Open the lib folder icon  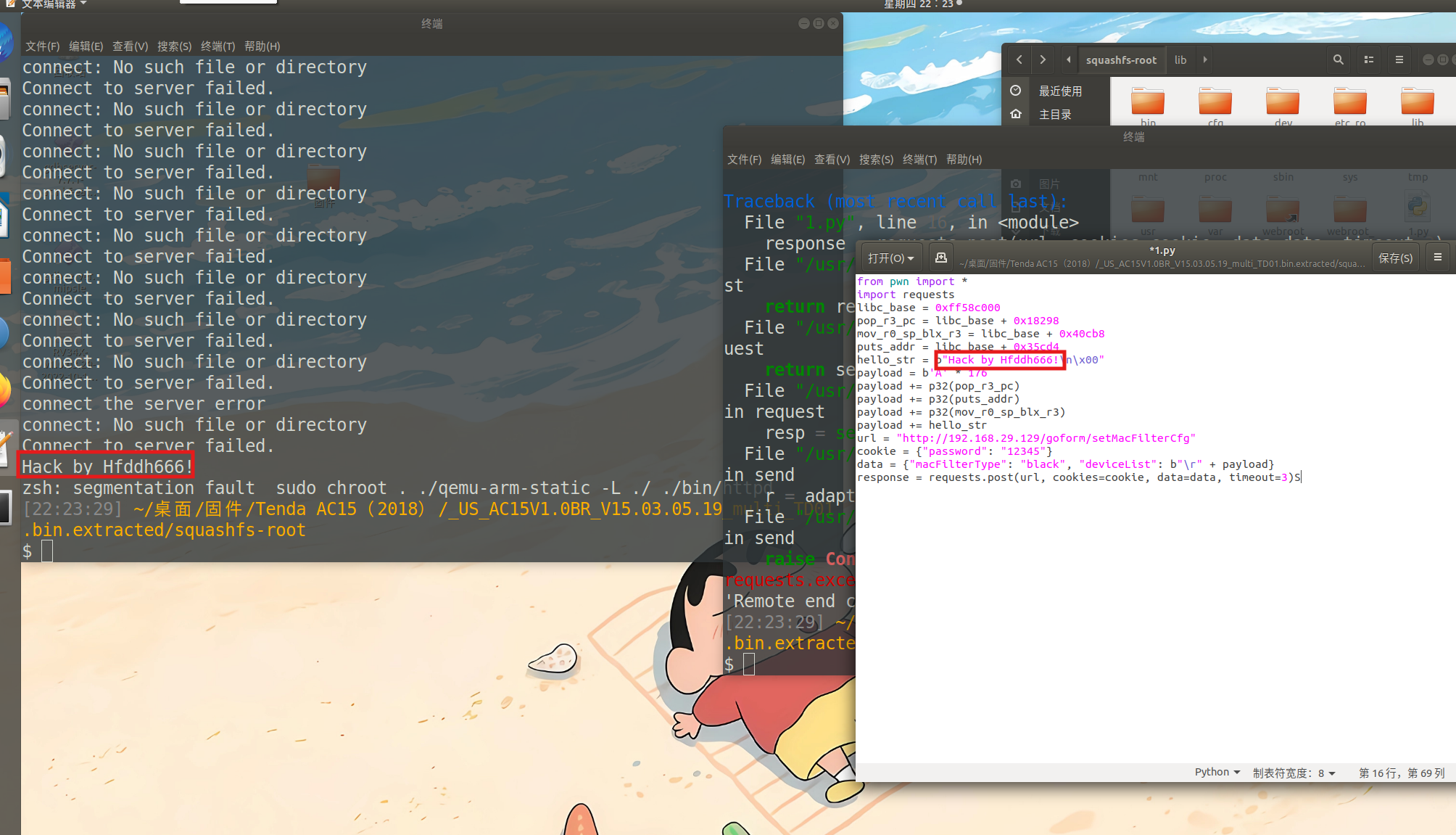click(1418, 106)
